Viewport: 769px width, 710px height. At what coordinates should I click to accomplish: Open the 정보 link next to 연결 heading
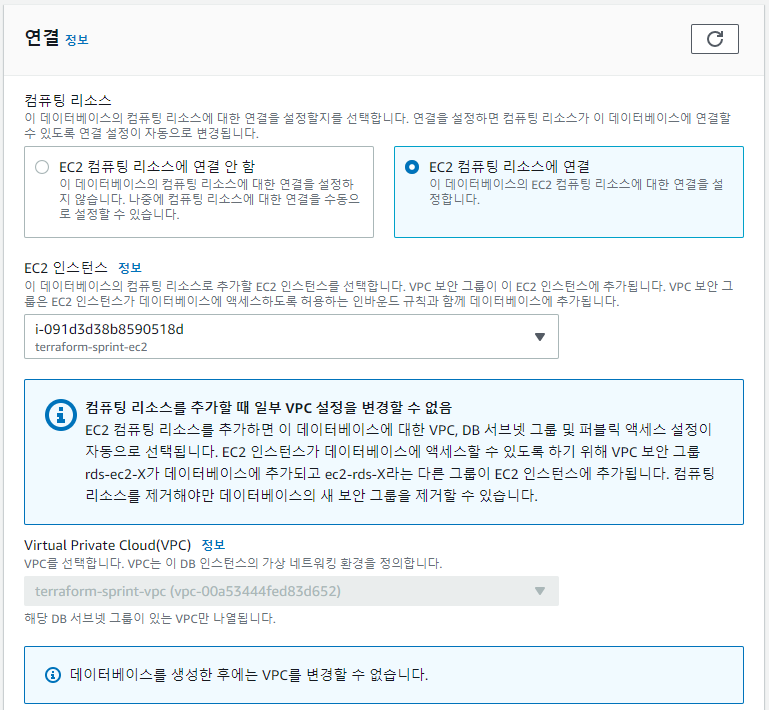point(77,40)
